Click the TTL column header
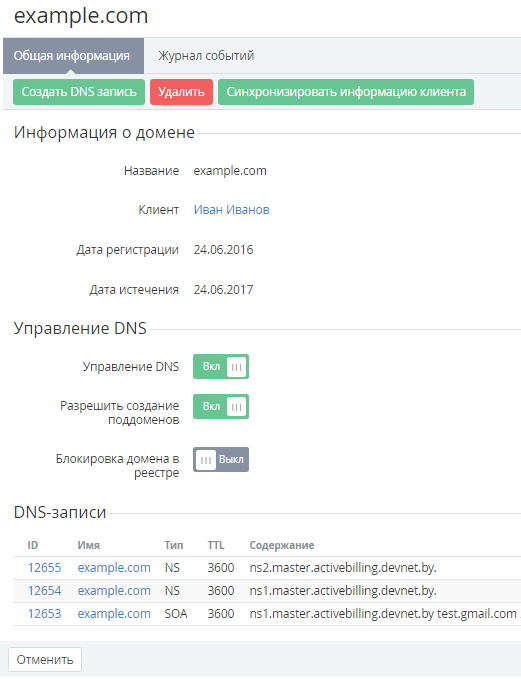 click(216, 545)
